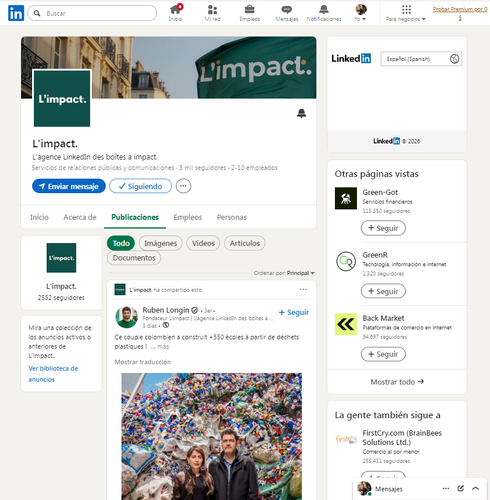The width and height of the screenshot is (490, 500).
Task: Toggle the Siguiendo follow button
Action: [x=140, y=186]
